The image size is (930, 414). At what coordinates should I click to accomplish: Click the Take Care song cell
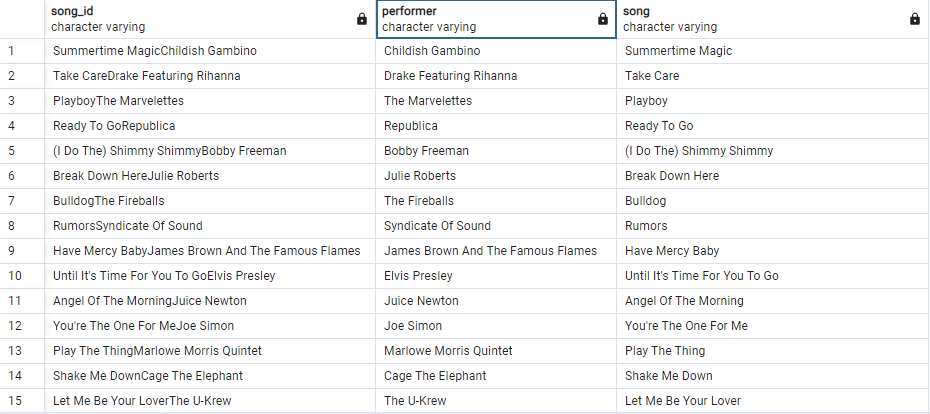pos(652,76)
